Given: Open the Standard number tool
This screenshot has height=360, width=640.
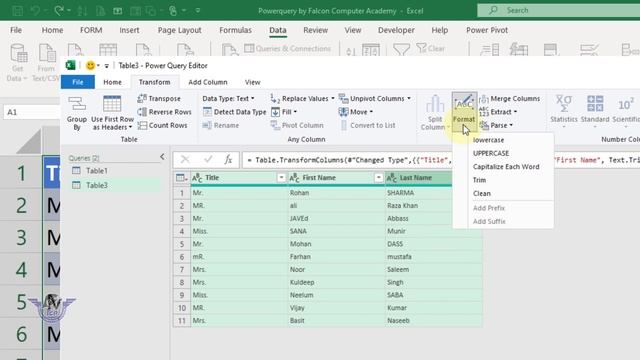Looking at the screenshot, I should coord(595,111).
